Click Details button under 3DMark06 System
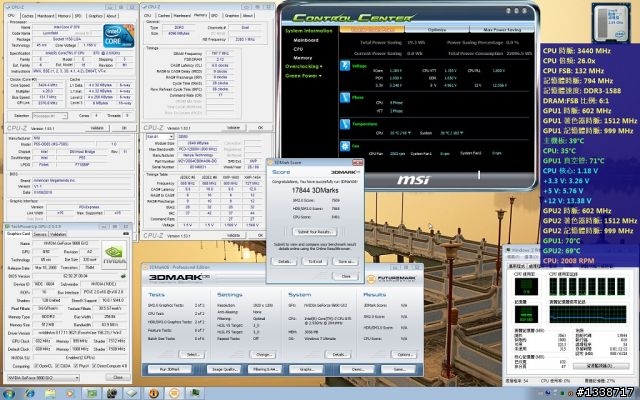Viewport: 640px width, 400px height. coord(338,355)
